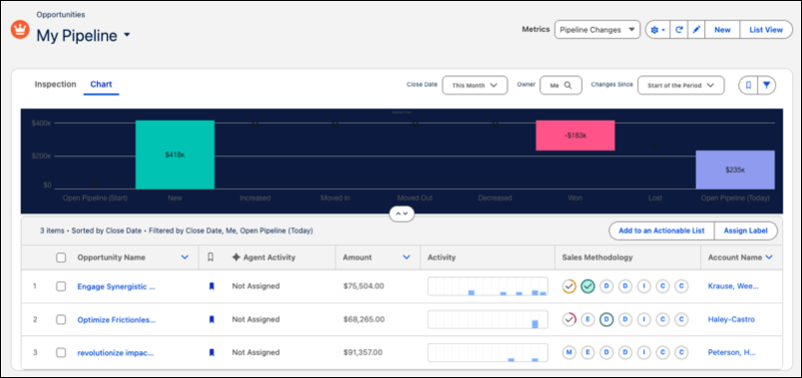Screen dimensions: 802x378
Task: Check the Optimize Frictionless row checkbox
Action: point(61,319)
